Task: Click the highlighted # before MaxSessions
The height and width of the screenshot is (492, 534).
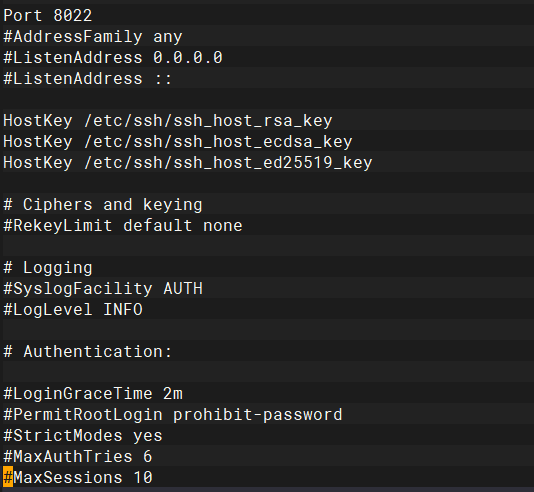Action: pos(8,477)
